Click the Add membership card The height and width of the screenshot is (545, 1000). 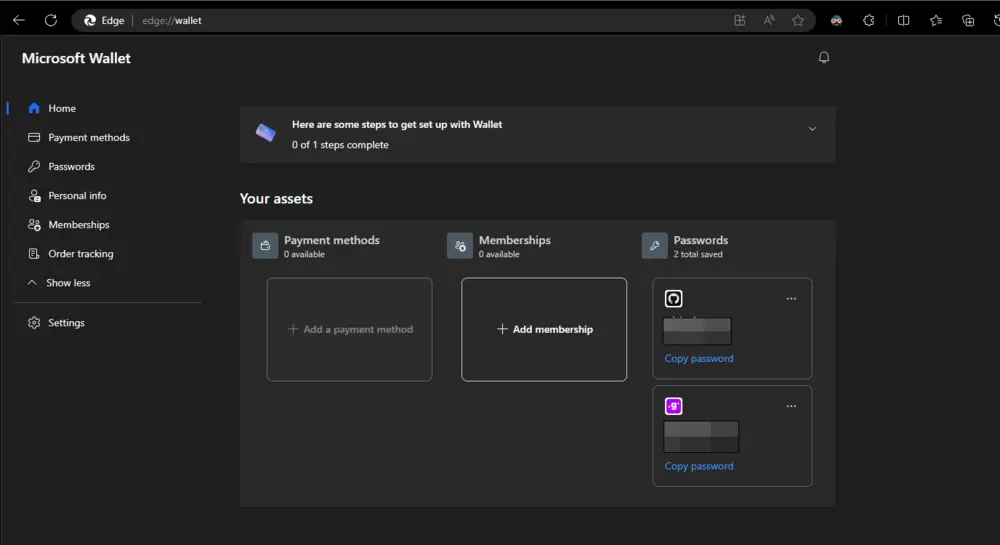point(544,330)
